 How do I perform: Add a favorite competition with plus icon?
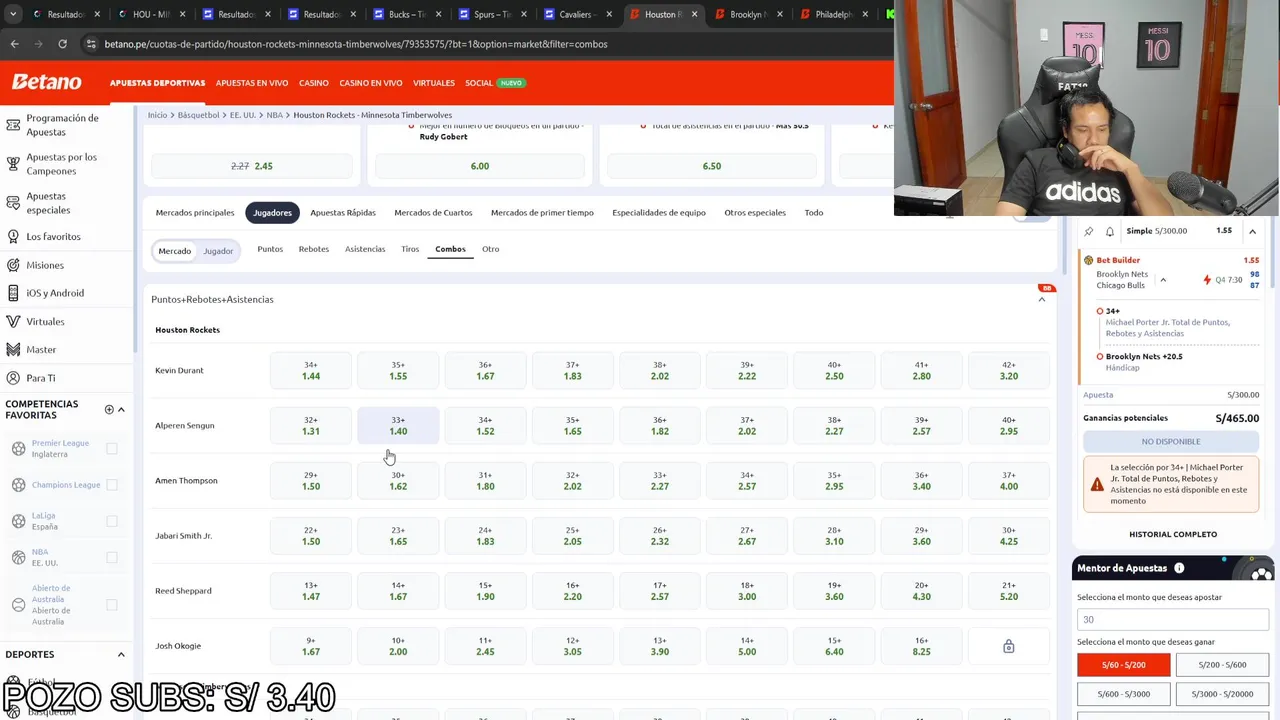pos(109,409)
